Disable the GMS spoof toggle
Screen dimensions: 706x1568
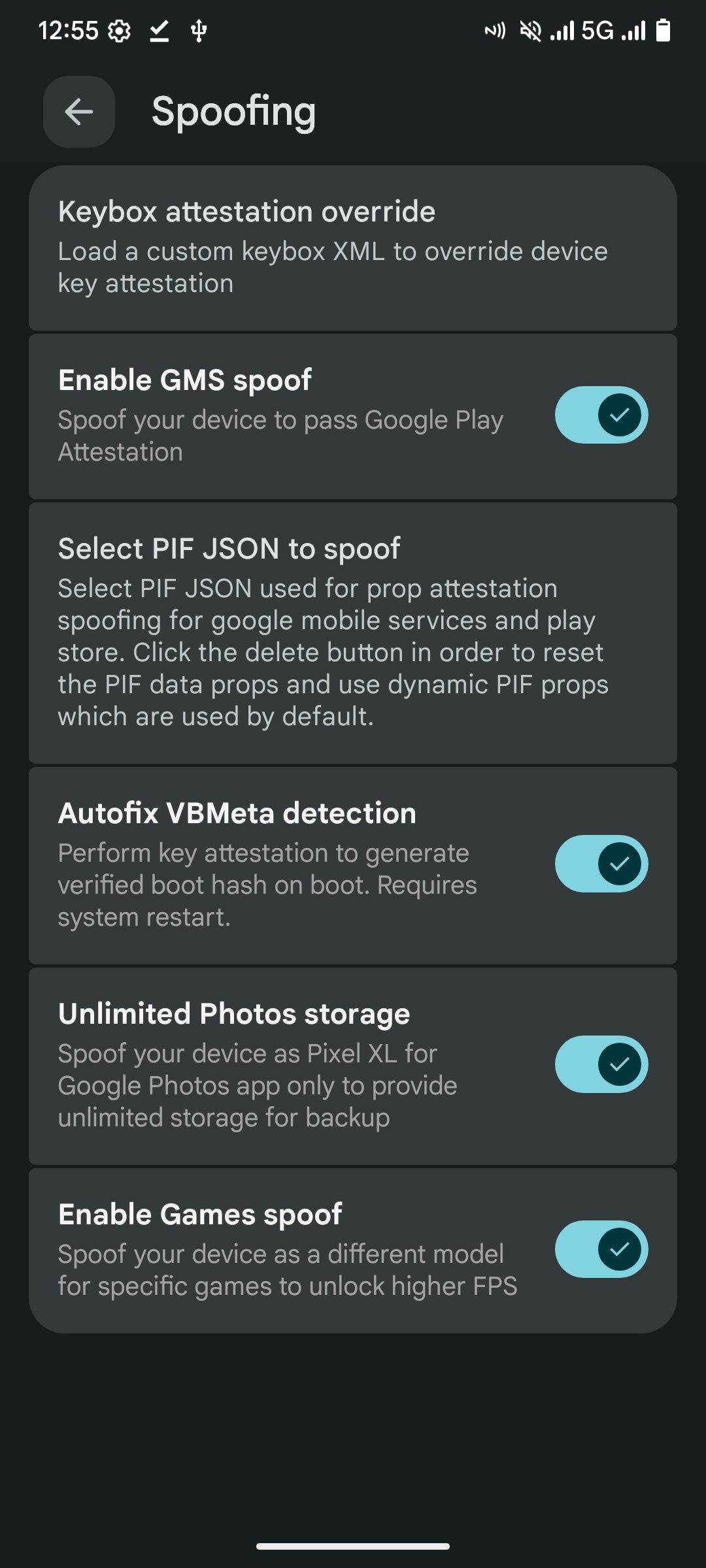601,415
